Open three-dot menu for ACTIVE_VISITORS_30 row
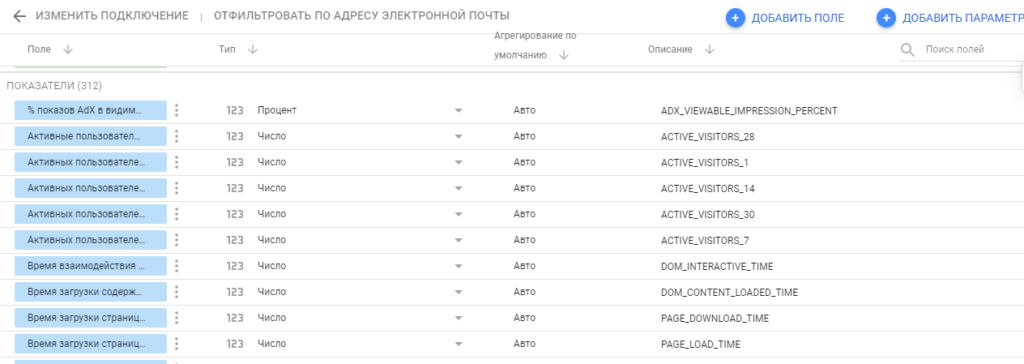The height and width of the screenshot is (364, 1024). click(176, 214)
